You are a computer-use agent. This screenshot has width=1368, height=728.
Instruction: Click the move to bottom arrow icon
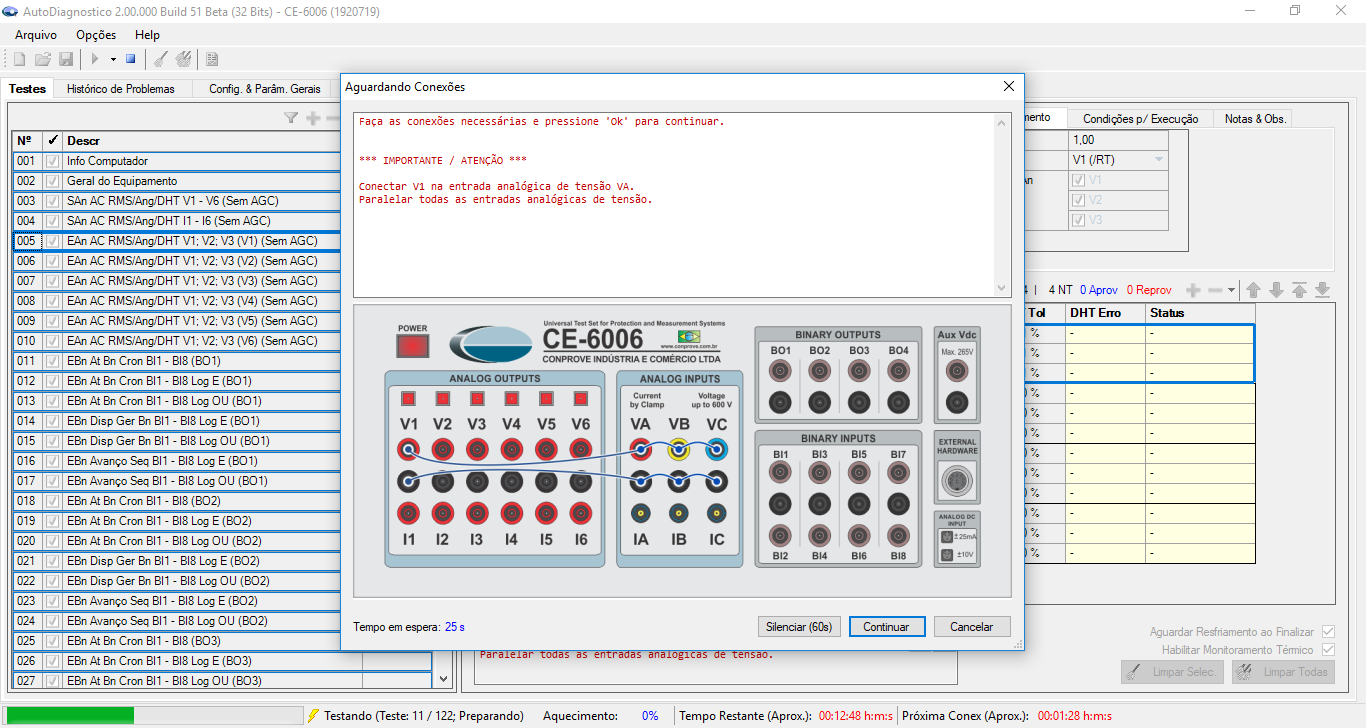(x=1322, y=290)
